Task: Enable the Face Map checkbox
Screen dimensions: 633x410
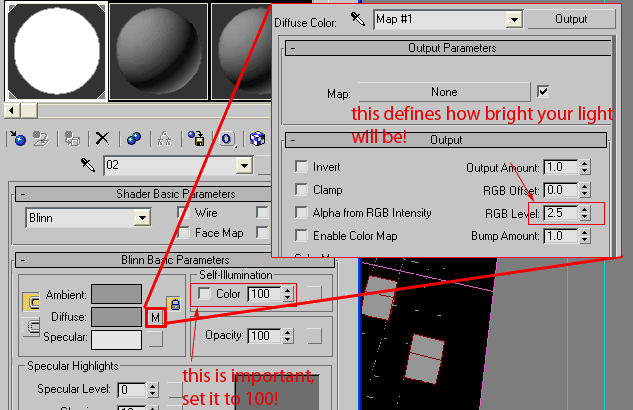Action: point(183,233)
